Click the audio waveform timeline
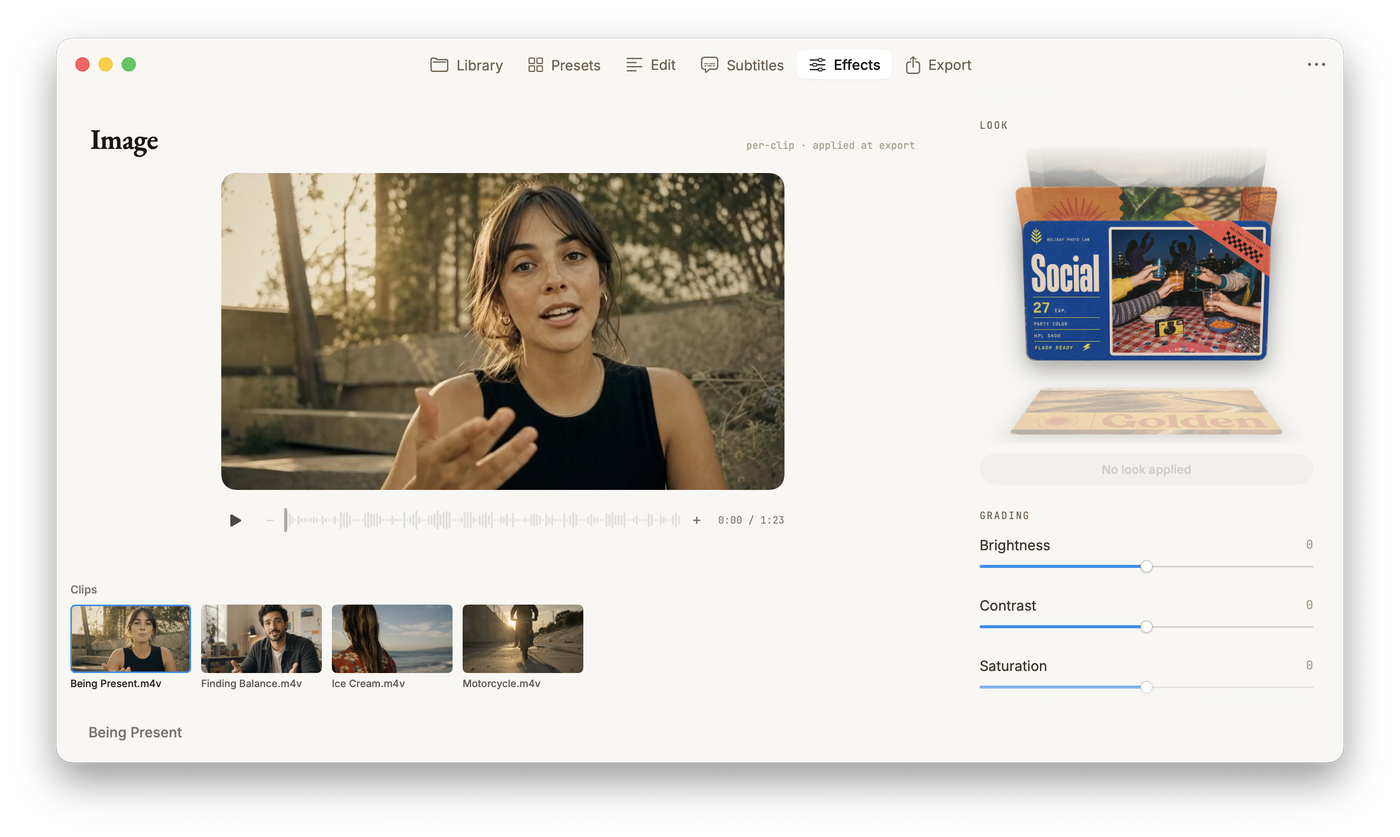1400x837 pixels. [483, 520]
